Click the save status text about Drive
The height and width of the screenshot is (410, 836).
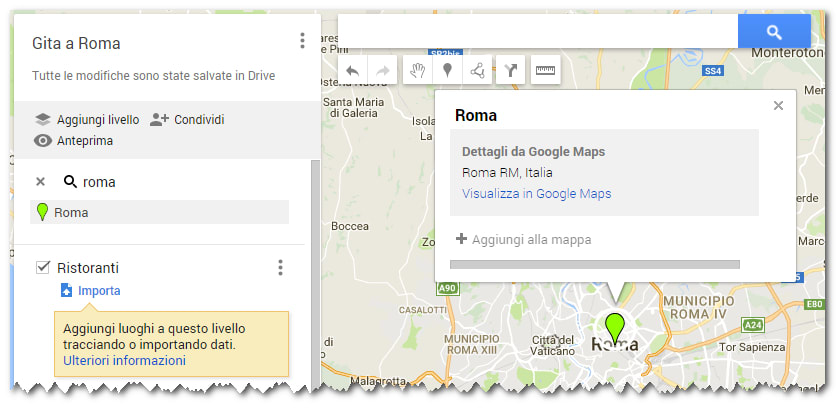154,76
